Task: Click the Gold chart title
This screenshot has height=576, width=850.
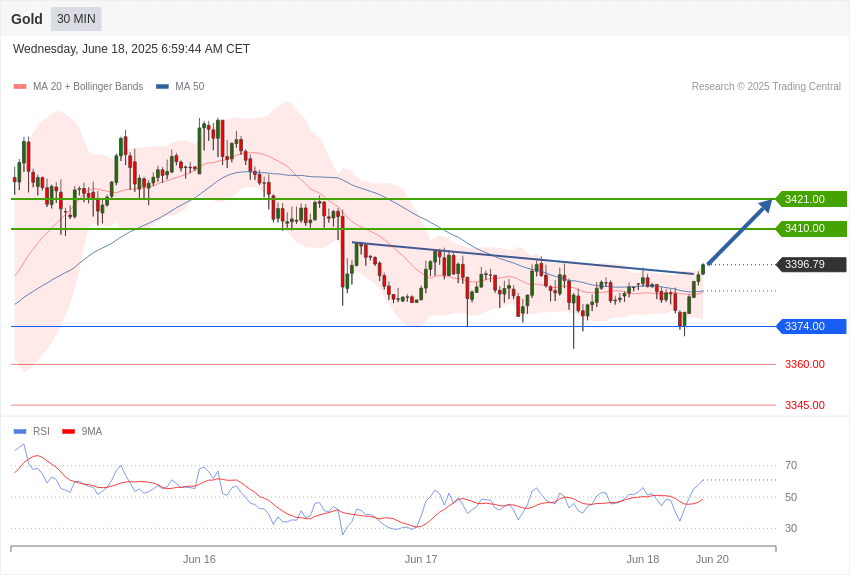Action: point(27,19)
